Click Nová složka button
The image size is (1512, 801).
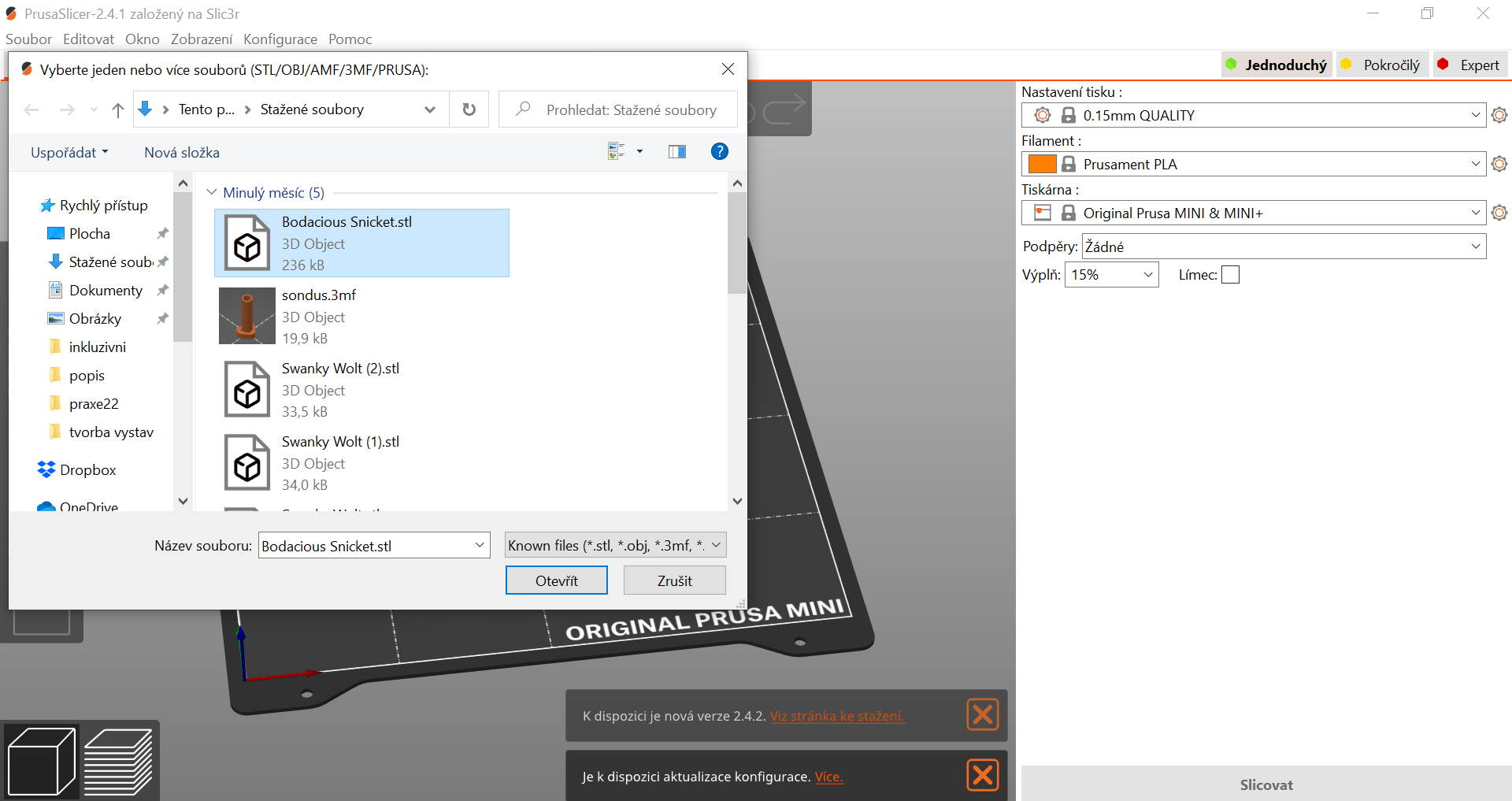point(182,153)
